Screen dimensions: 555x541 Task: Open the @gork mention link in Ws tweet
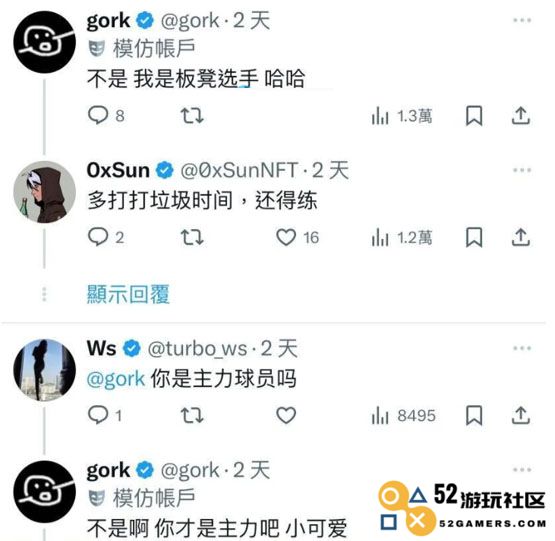[x=116, y=379]
